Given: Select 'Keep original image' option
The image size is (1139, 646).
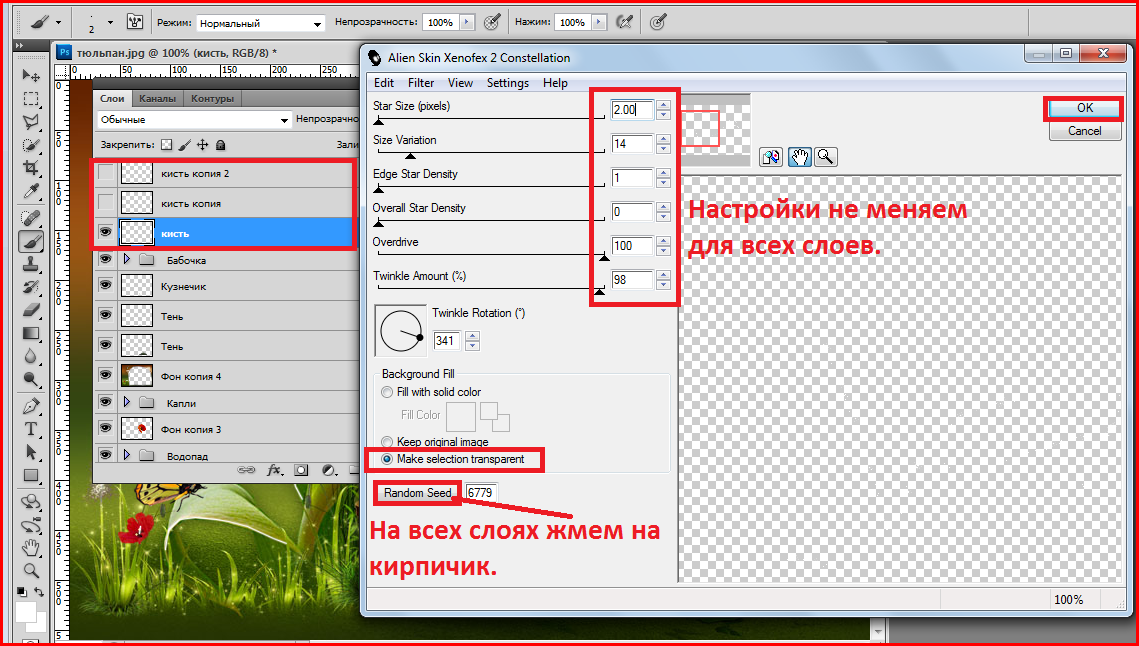Looking at the screenshot, I should point(387,442).
